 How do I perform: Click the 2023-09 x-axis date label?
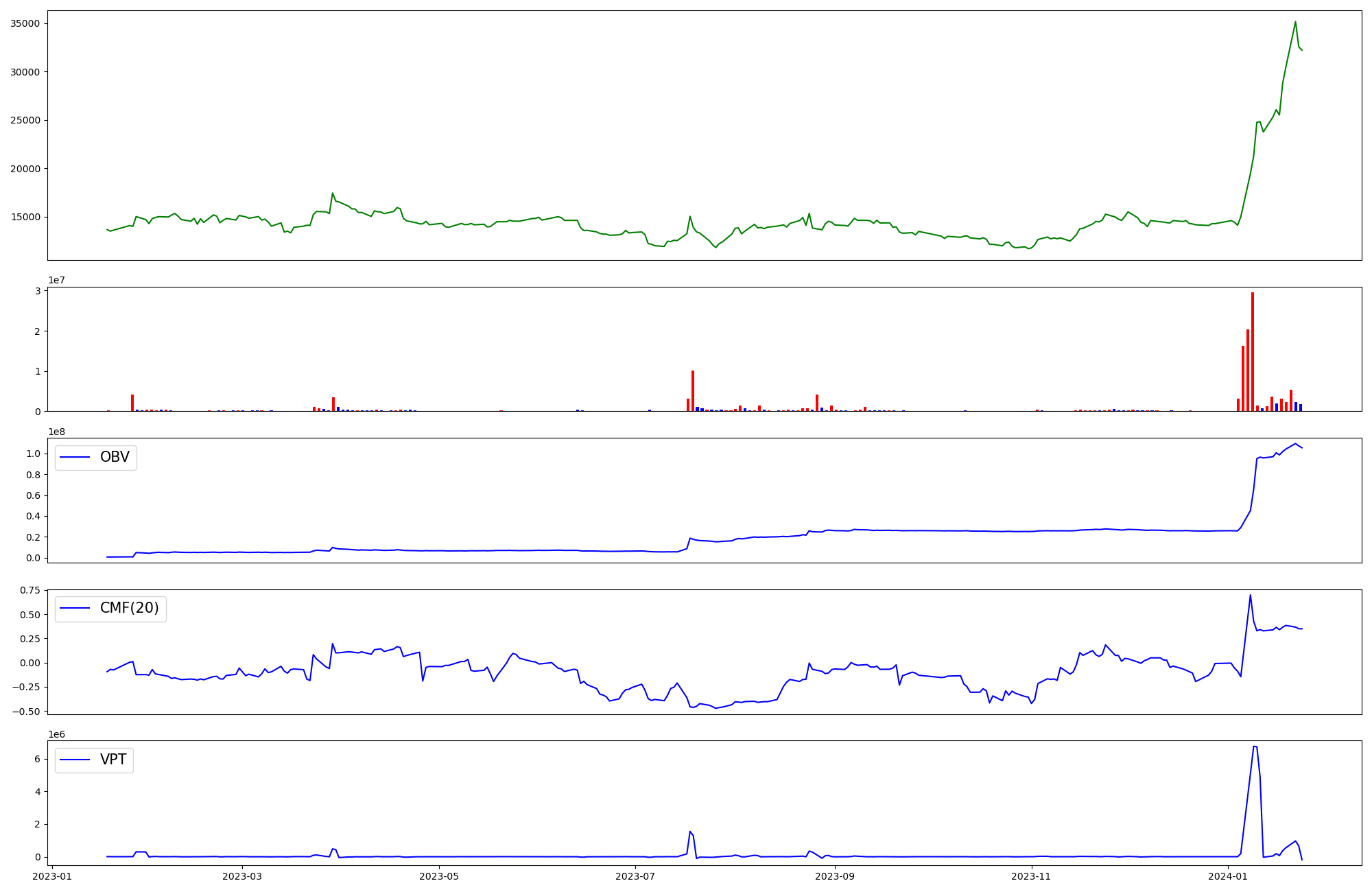(835, 876)
